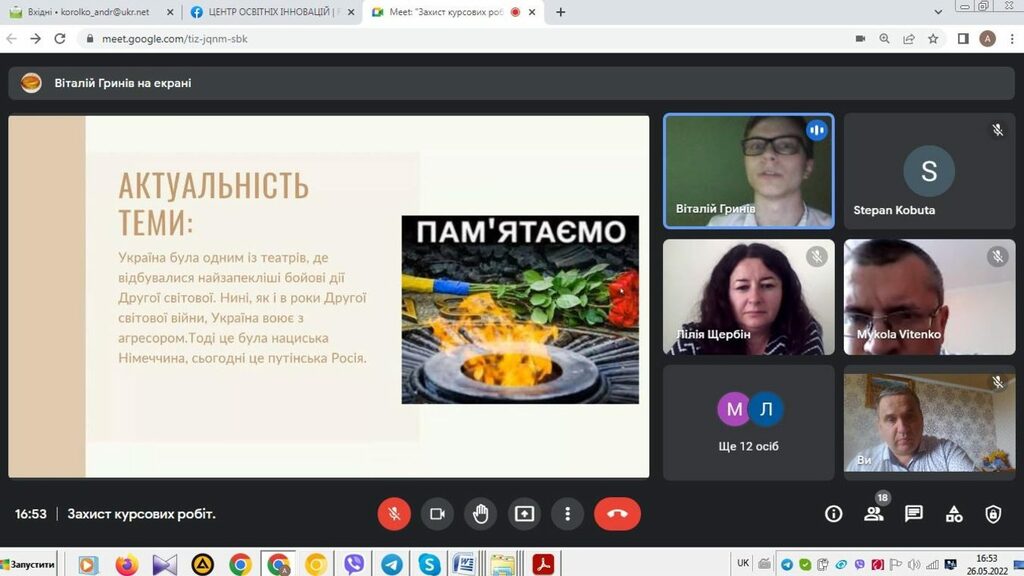Bookmark this page with star icon
The image size is (1024, 576).
click(933, 39)
